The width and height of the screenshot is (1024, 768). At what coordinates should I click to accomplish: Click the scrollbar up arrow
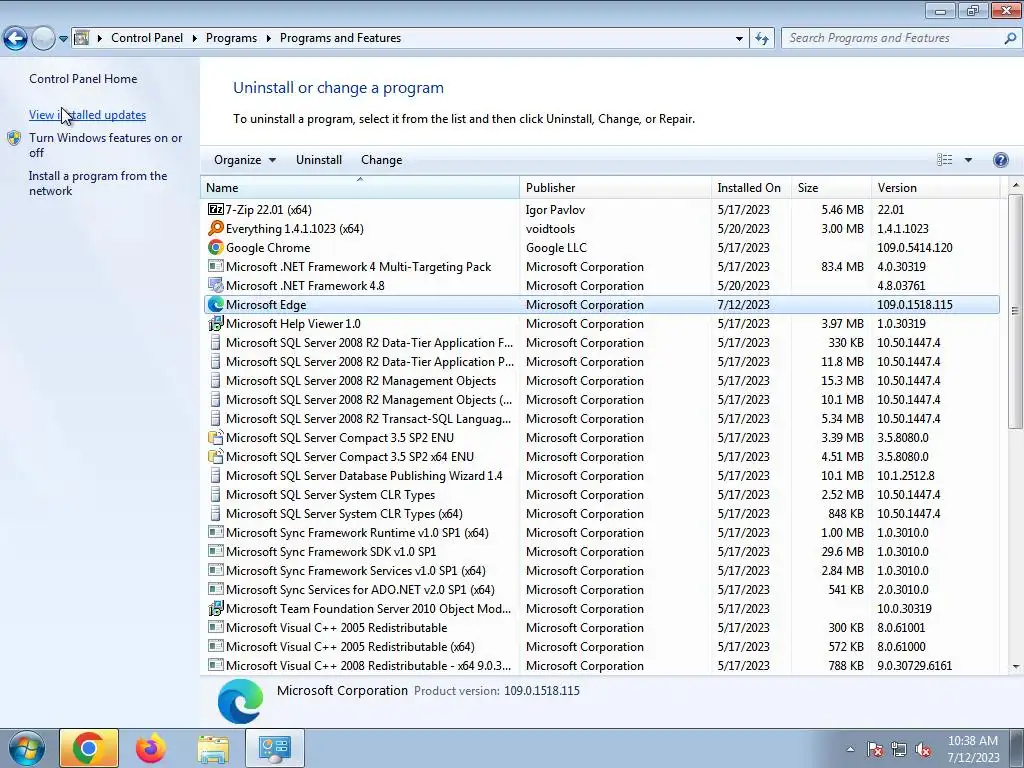[x=1016, y=185]
